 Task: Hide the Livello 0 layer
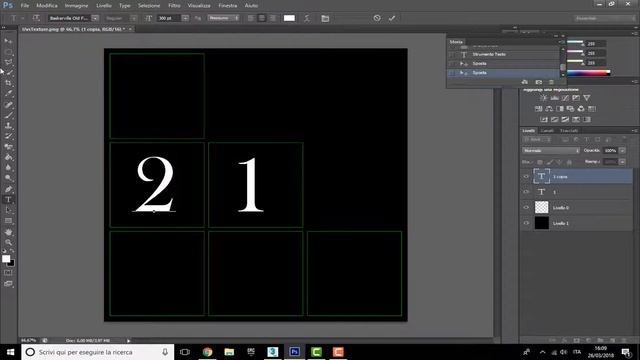526,207
